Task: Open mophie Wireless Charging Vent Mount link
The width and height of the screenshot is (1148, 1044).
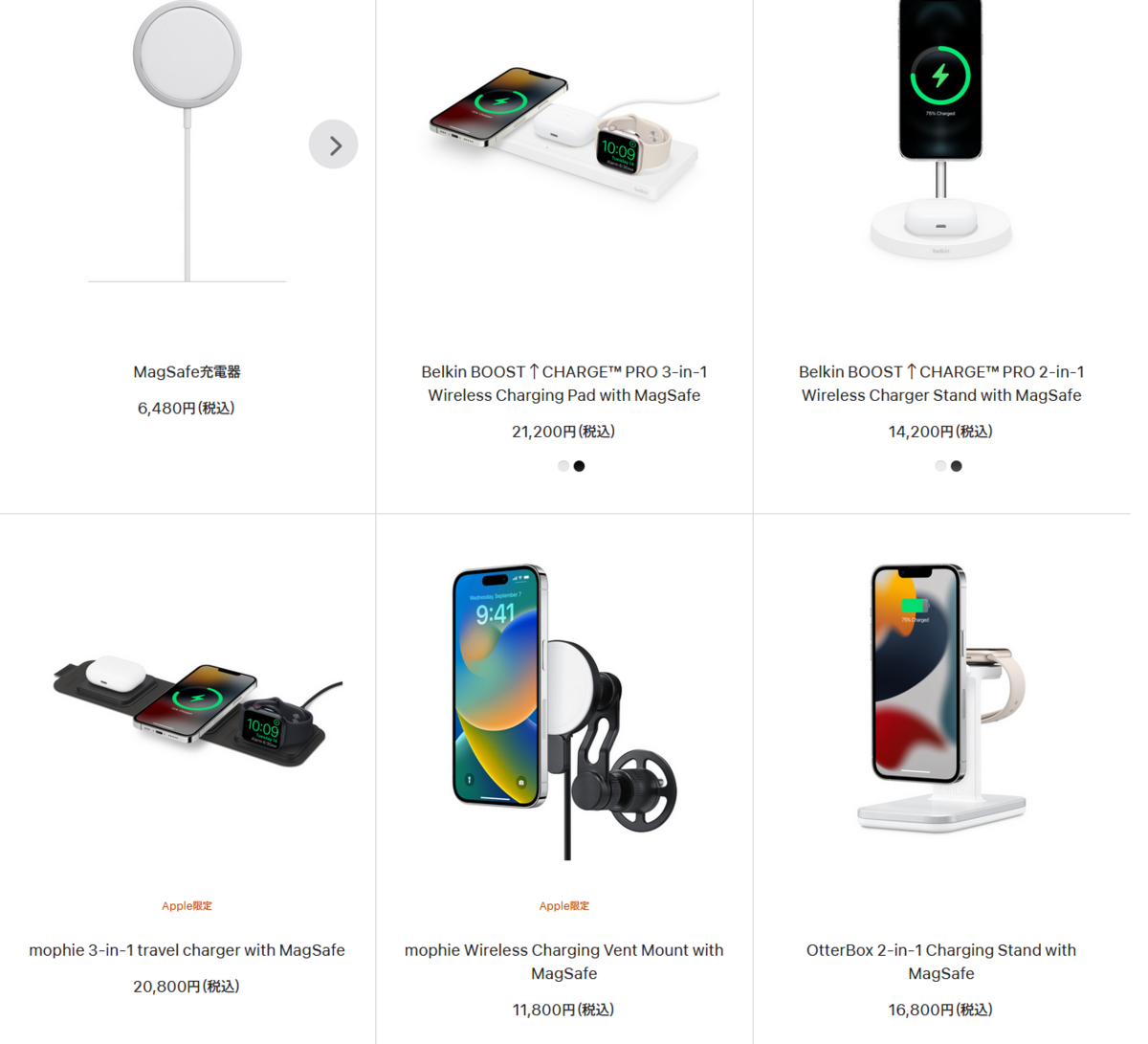Action: click(564, 962)
